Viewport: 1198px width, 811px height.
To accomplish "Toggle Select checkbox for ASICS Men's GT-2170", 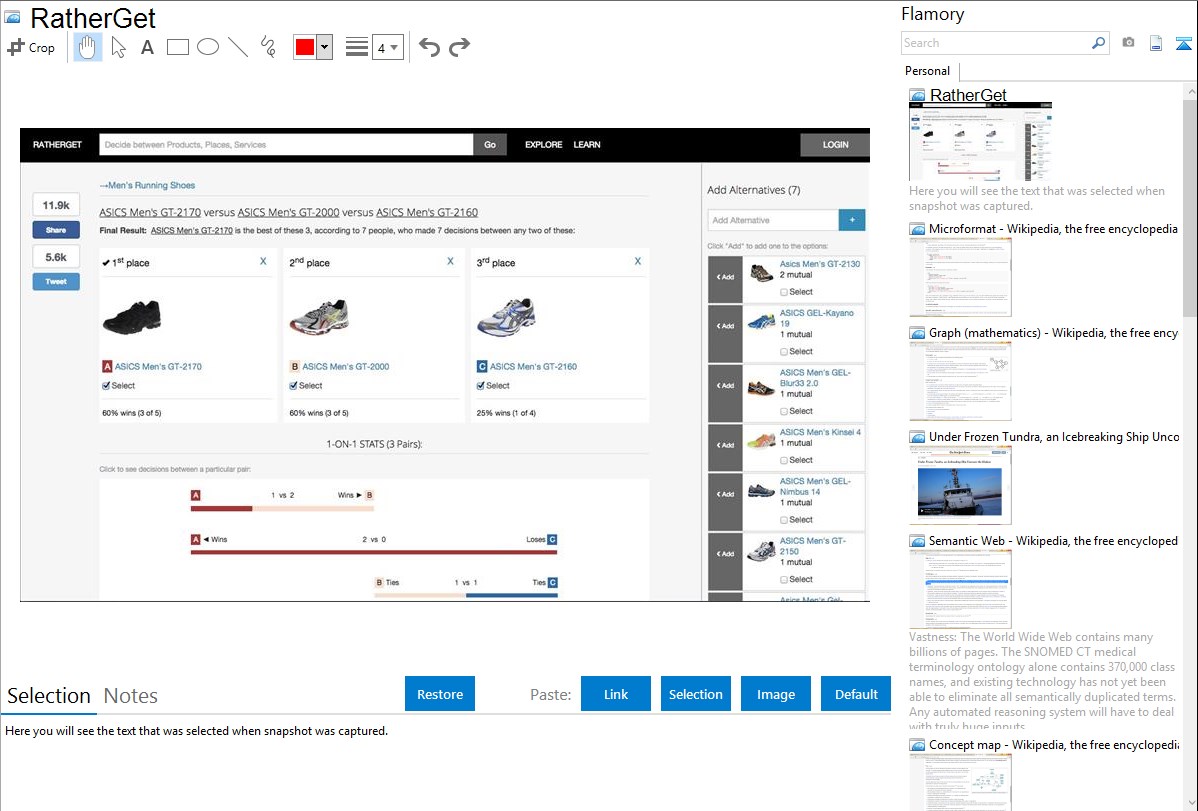I will (106, 386).
